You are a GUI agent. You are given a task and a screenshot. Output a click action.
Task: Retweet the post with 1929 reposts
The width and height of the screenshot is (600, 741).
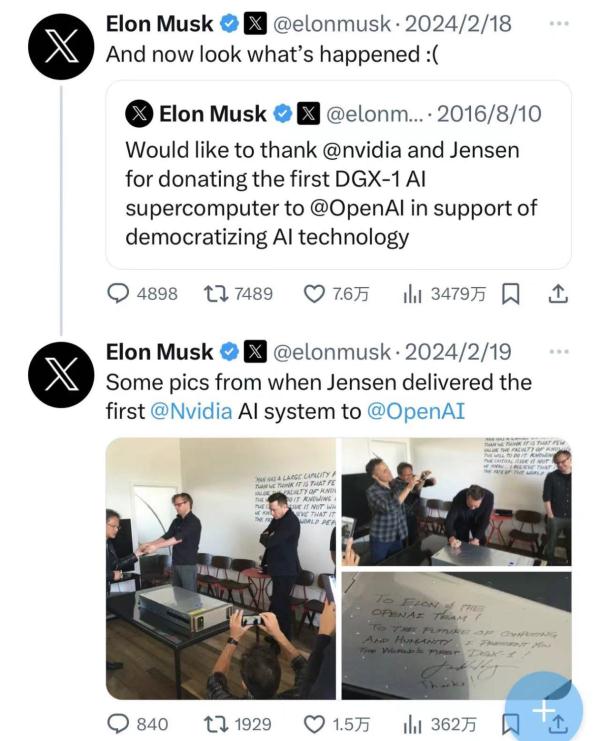point(214,723)
